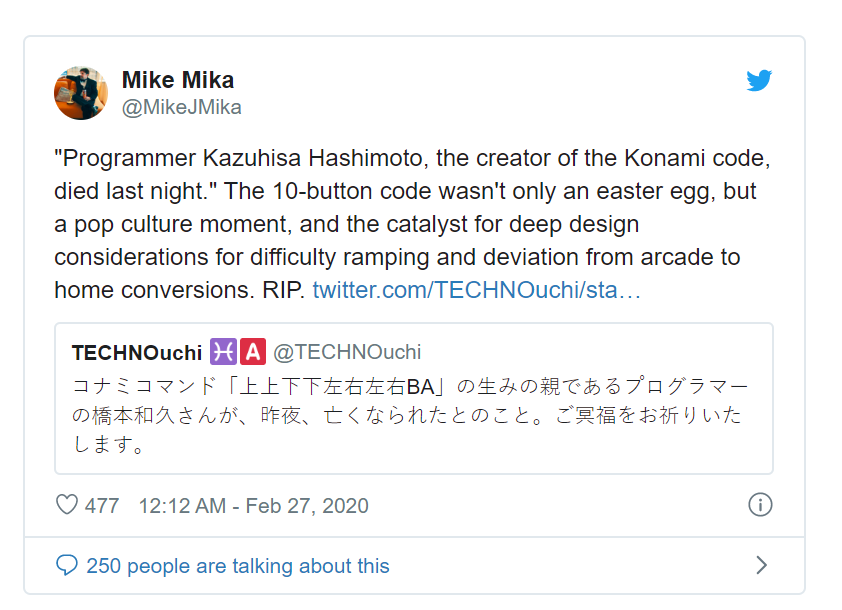Visit the @MikeJMika handle link
842x610 pixels.
tap(181, 107)
